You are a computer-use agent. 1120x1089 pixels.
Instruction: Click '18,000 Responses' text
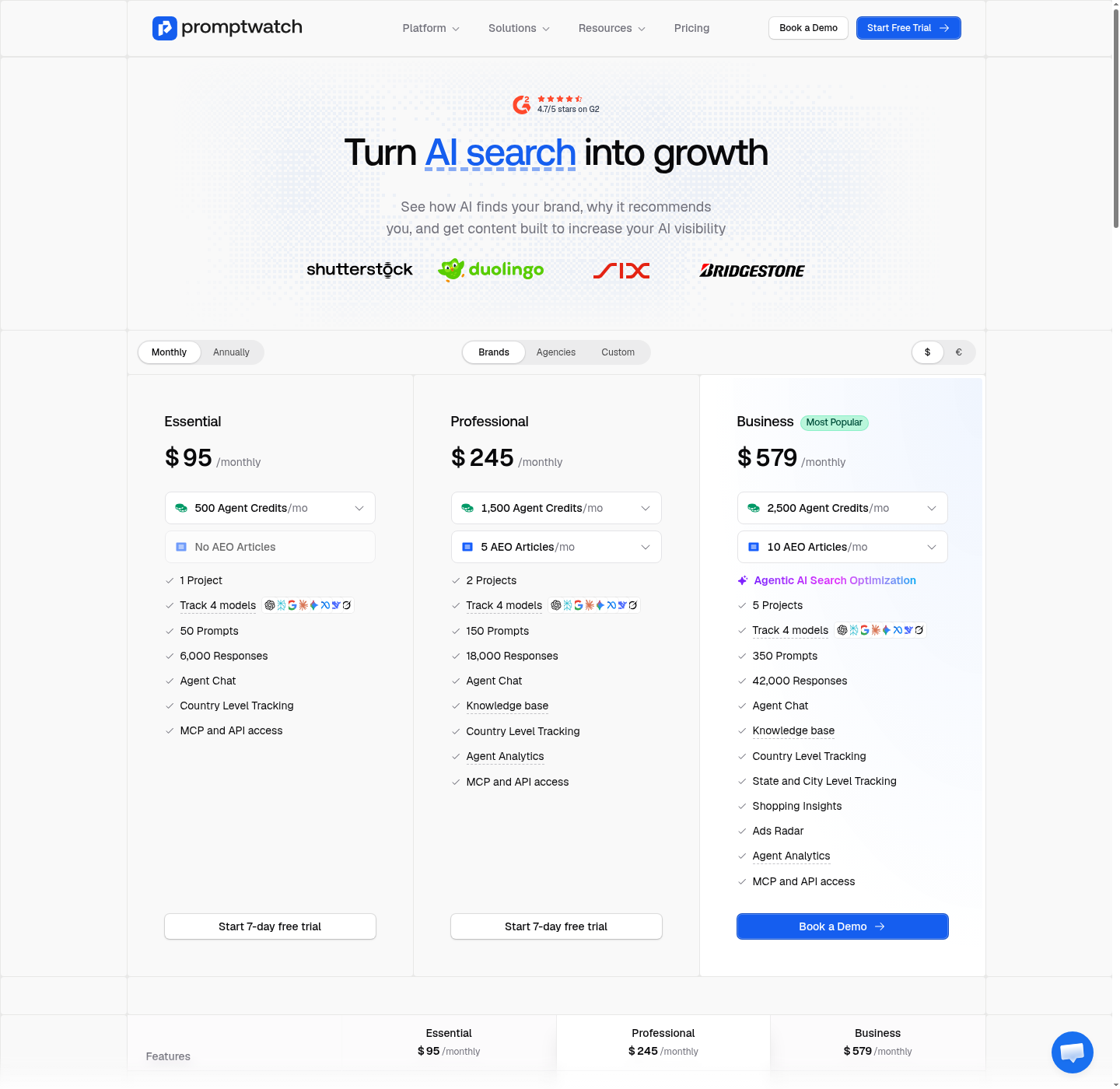point(512,656)
